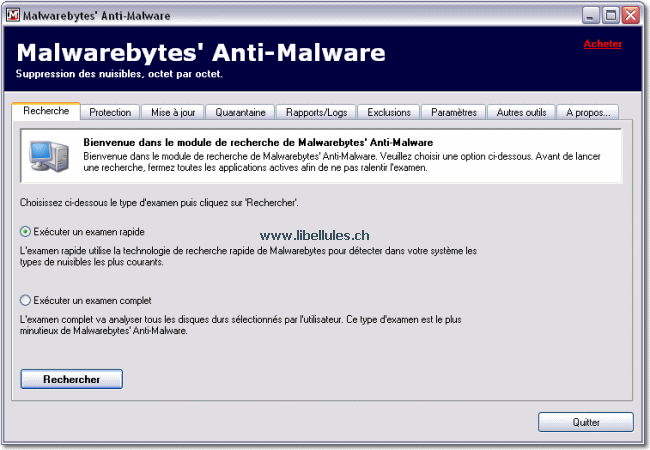Select 'Exécuter un examen rapide' radio button
The width and height of the screenshot is (650, 450).
pyautogui.click(x=25, y=232)
